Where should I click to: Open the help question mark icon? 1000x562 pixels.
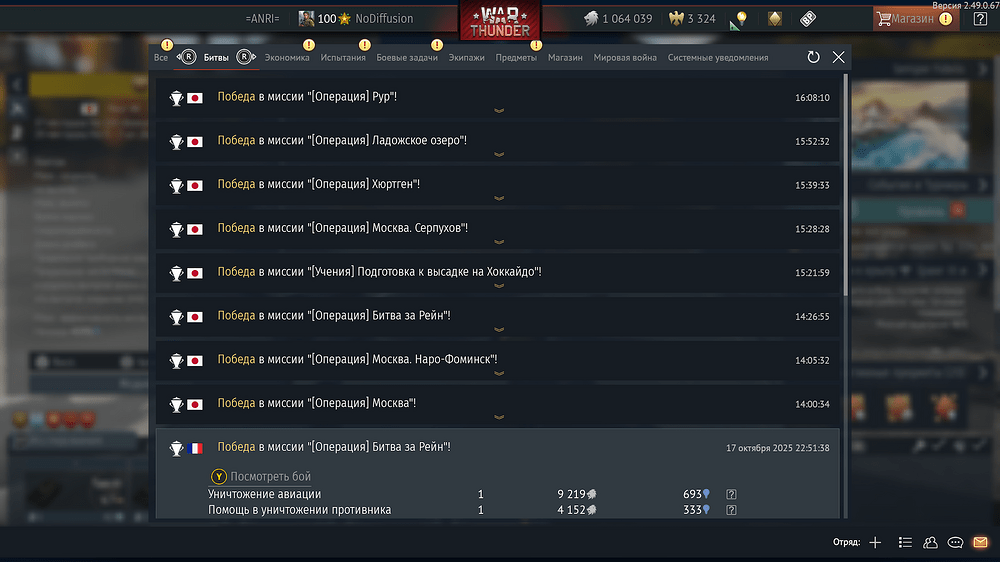tap(980, 18)
